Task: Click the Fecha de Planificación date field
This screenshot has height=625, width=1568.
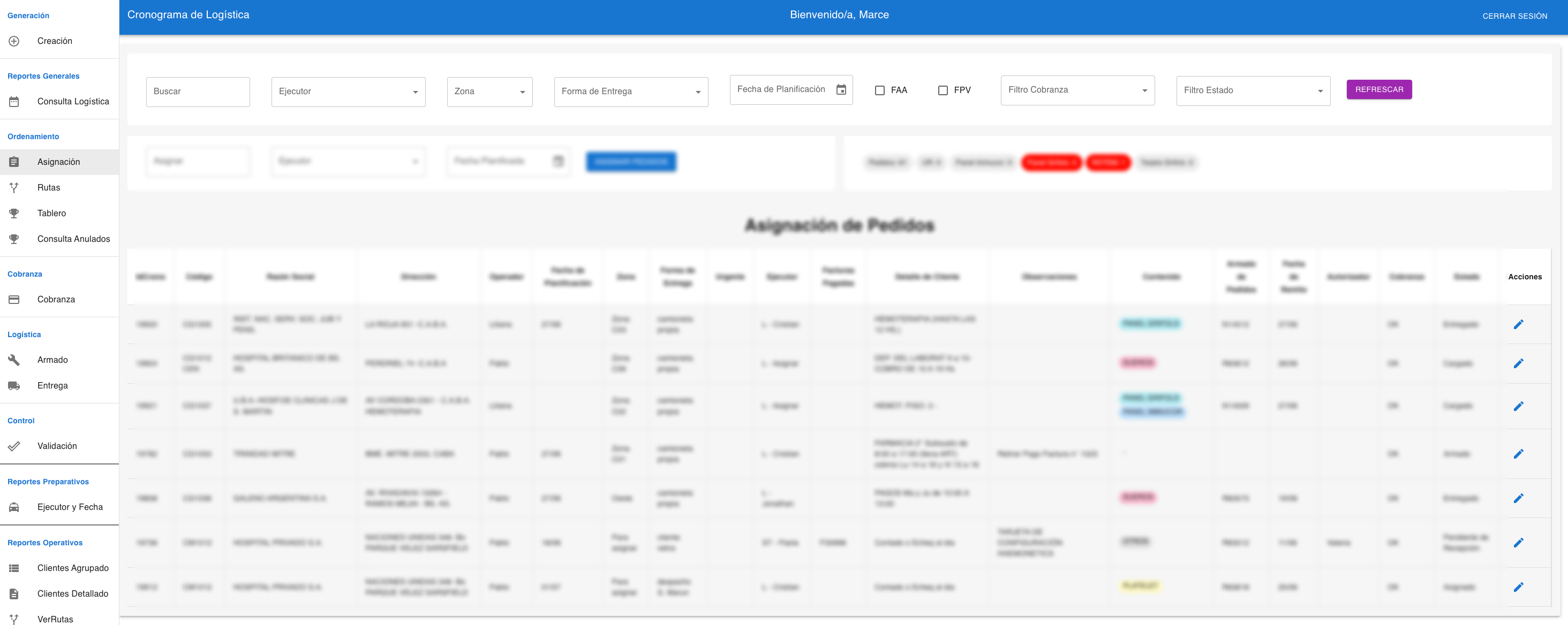Action: [791, 90]
